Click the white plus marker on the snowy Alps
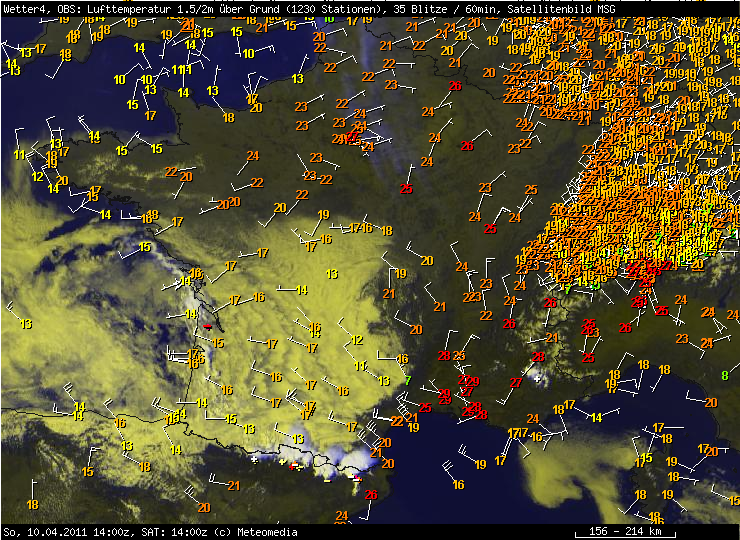This screenshot has height=540, width=740. tap(537, 379)
